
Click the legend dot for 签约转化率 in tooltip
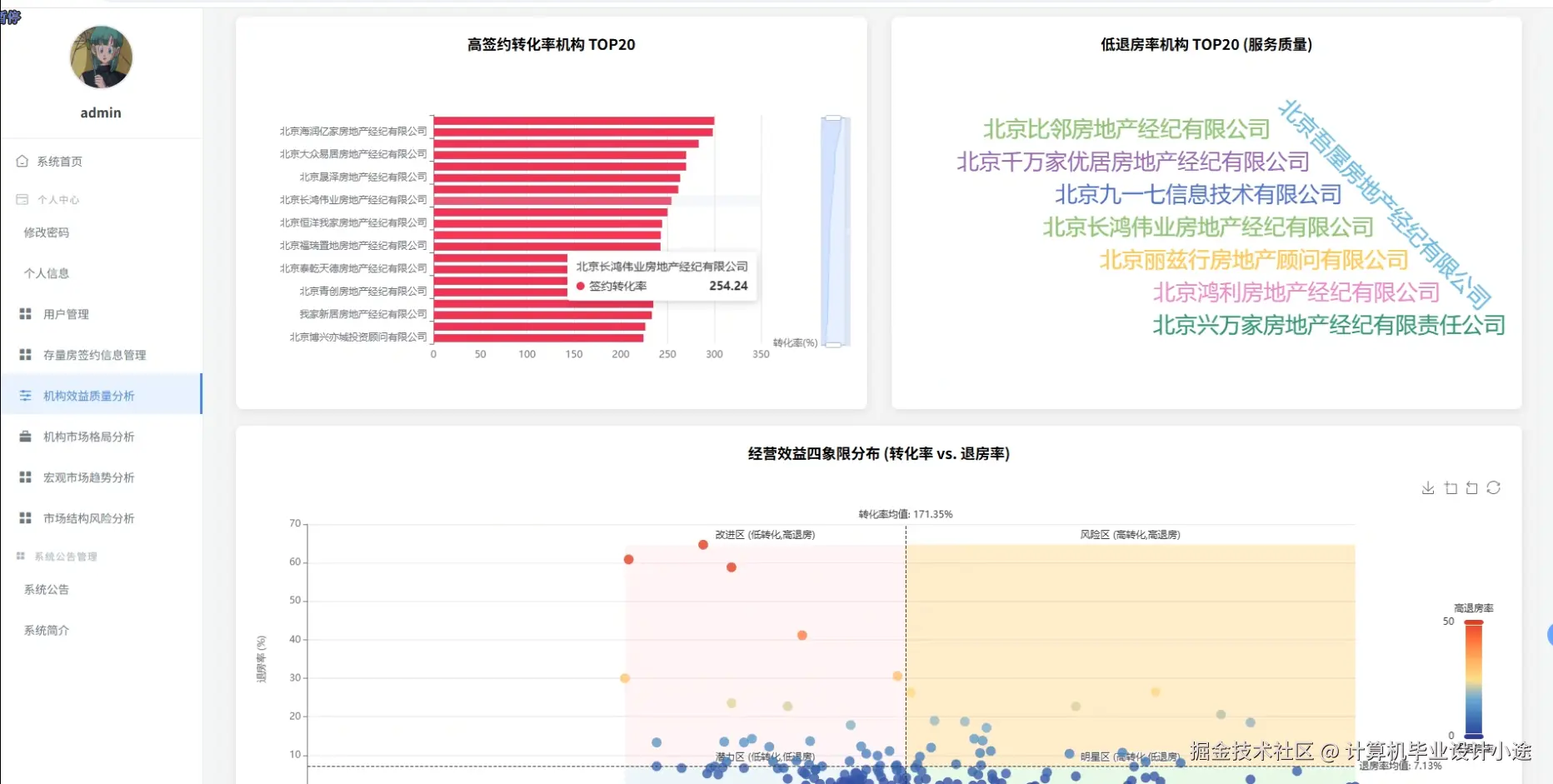point(582,285)
